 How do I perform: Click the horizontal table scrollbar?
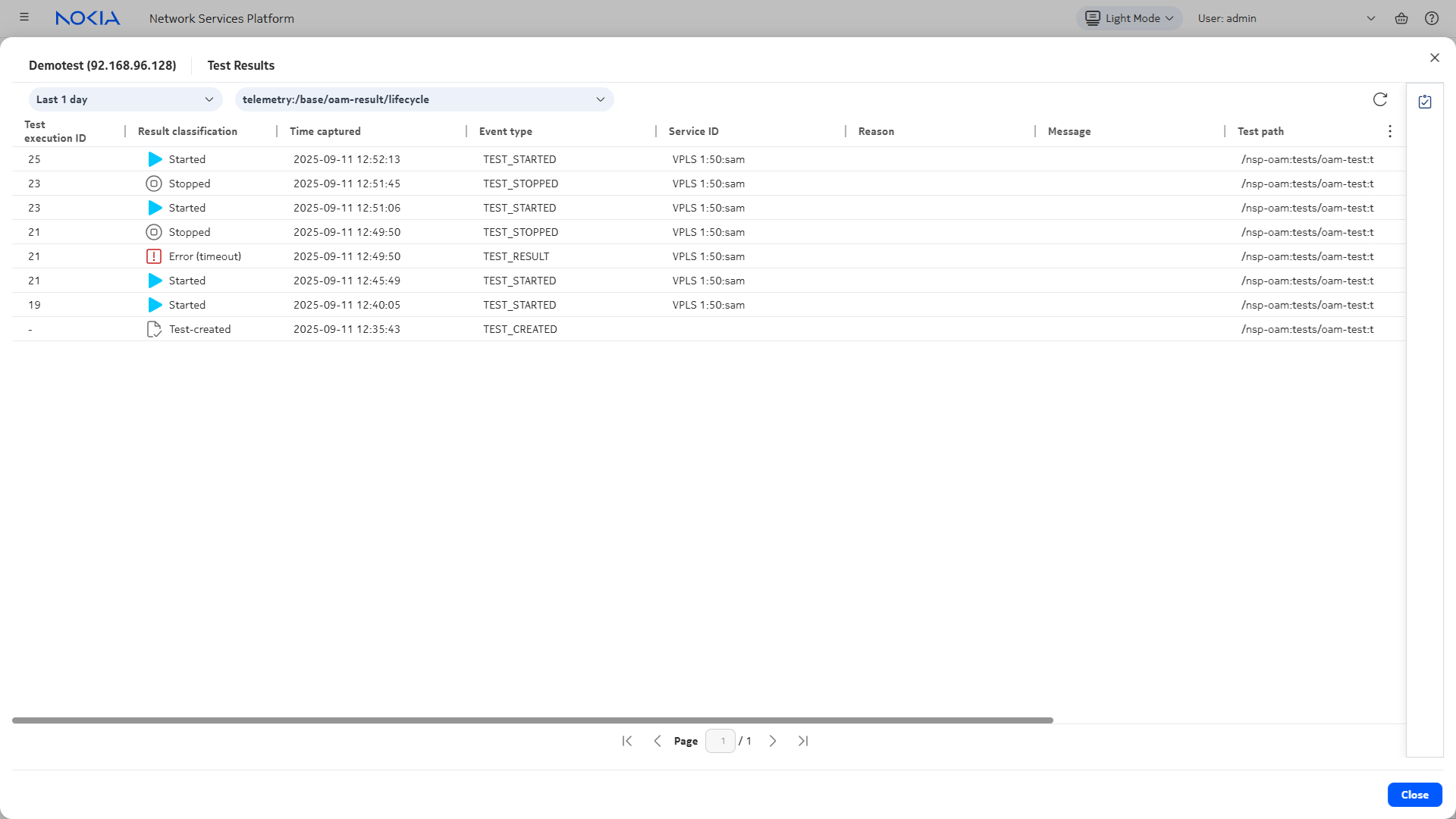[x=532, y=720]
